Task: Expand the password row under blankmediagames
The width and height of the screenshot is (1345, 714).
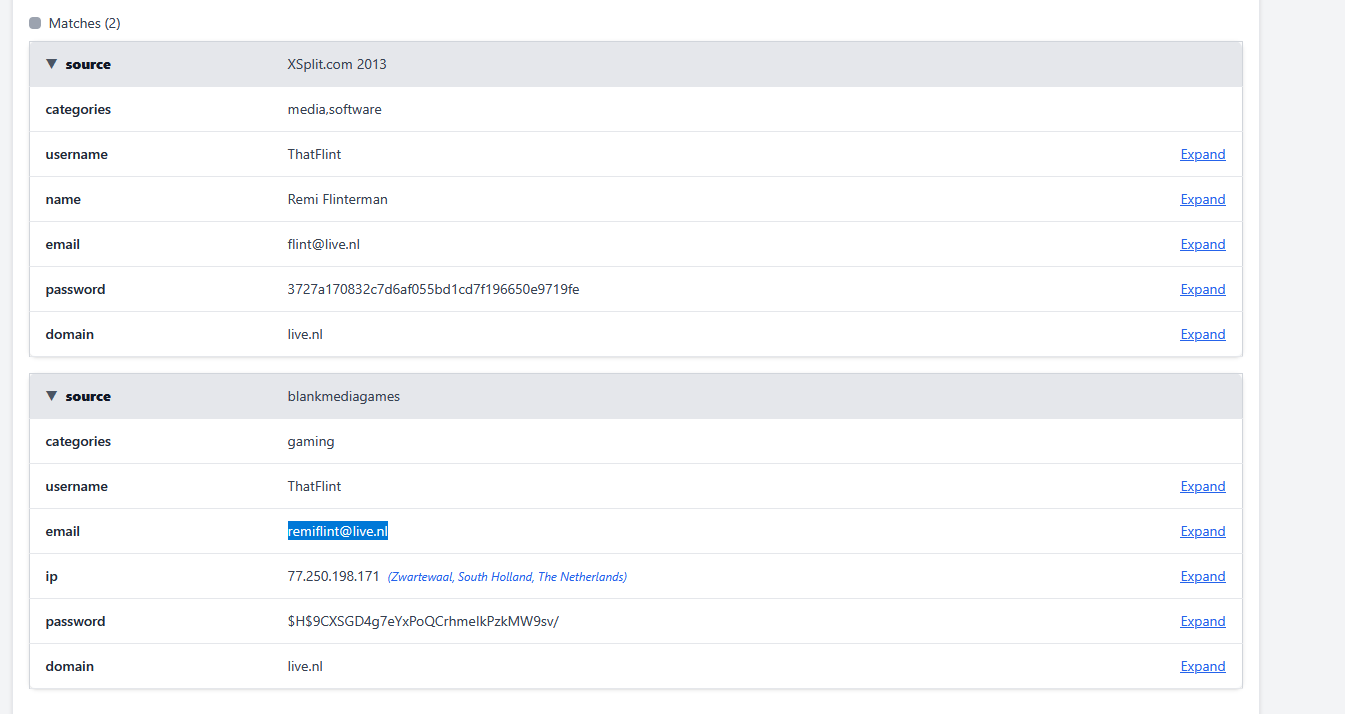Action: tap(1202, 621)
